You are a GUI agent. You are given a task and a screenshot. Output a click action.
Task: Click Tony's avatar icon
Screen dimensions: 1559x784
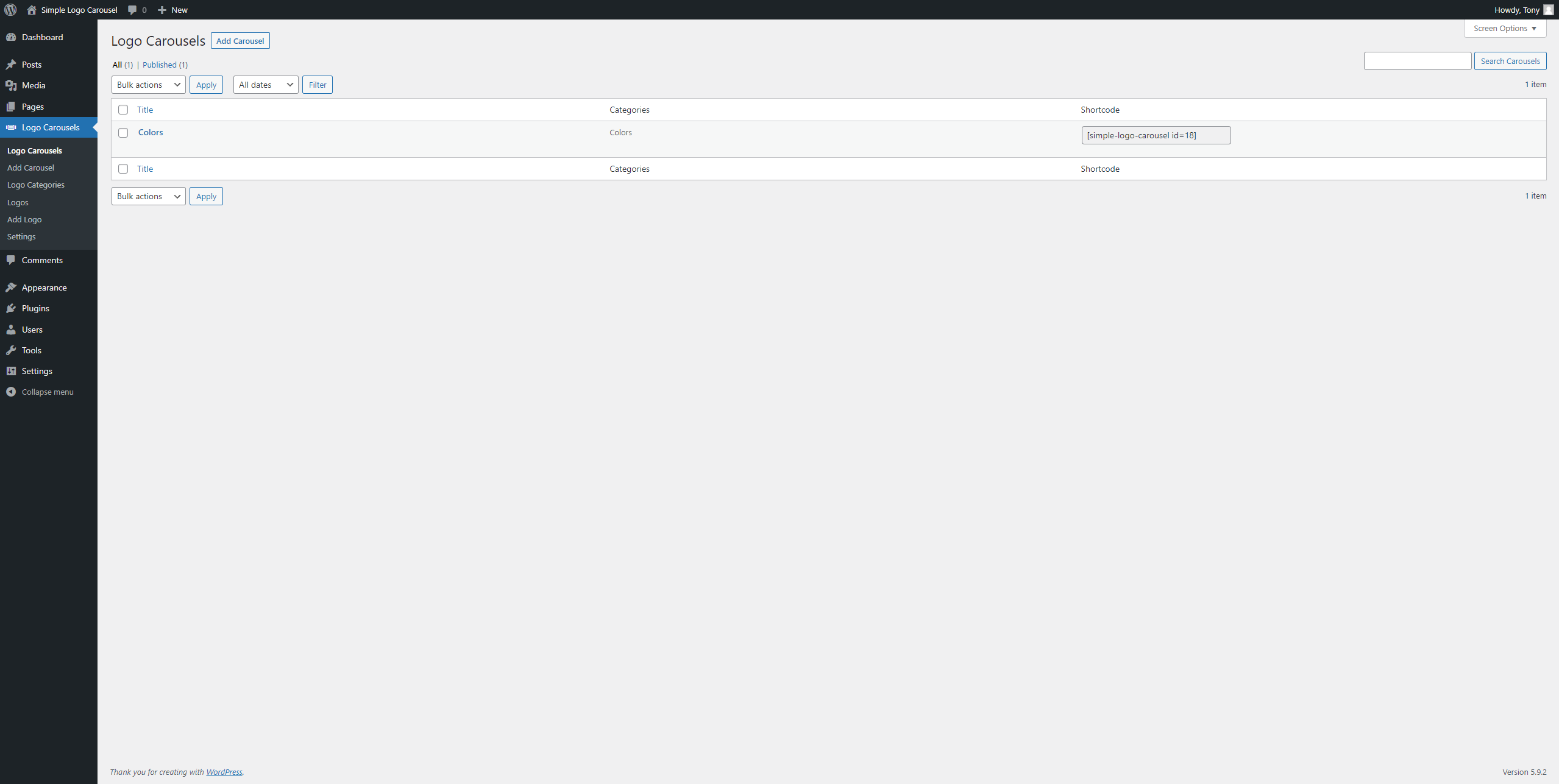point(1548,10)
